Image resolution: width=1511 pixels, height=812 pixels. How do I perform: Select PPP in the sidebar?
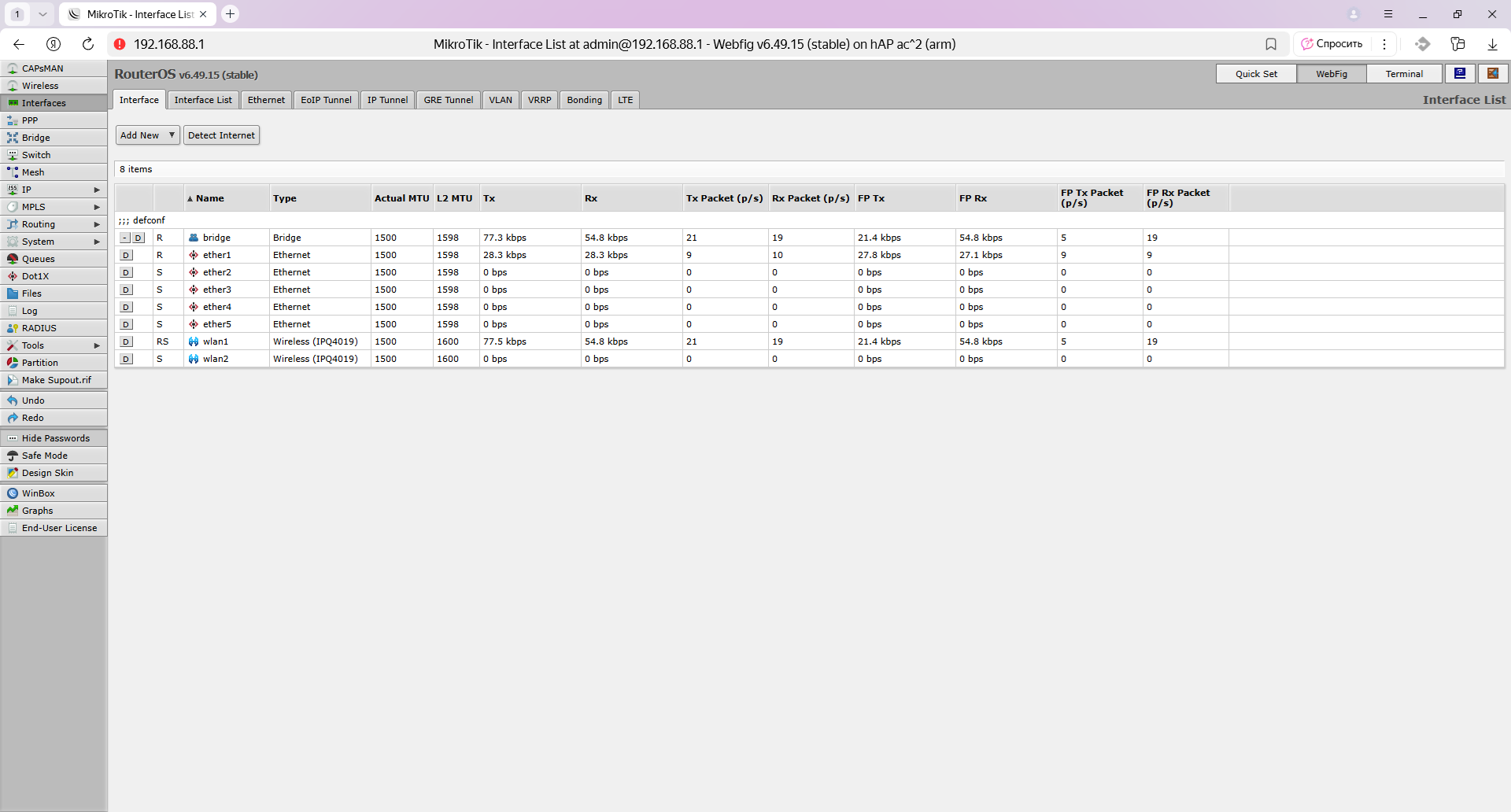point(54,120)
